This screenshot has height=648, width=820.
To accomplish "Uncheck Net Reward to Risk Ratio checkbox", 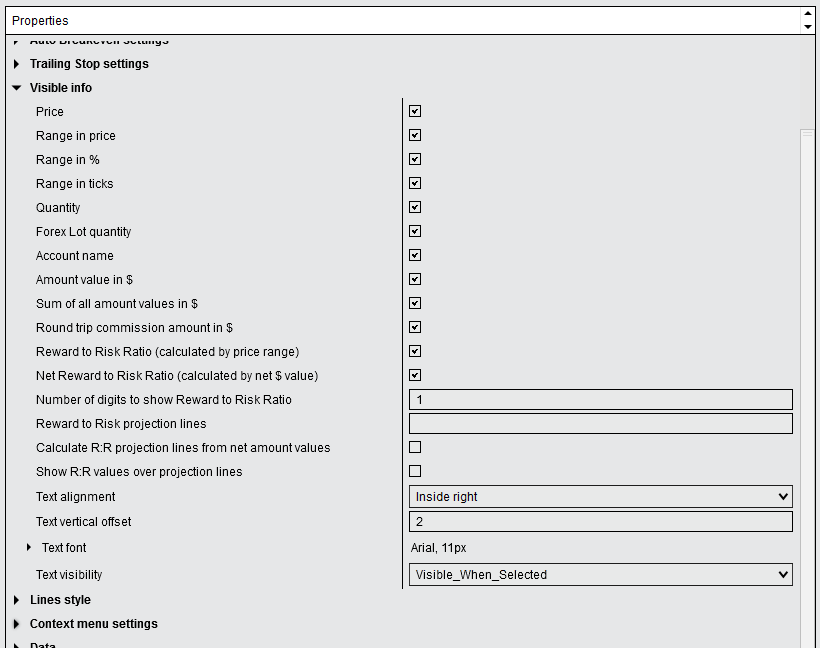I will (415, 375).
